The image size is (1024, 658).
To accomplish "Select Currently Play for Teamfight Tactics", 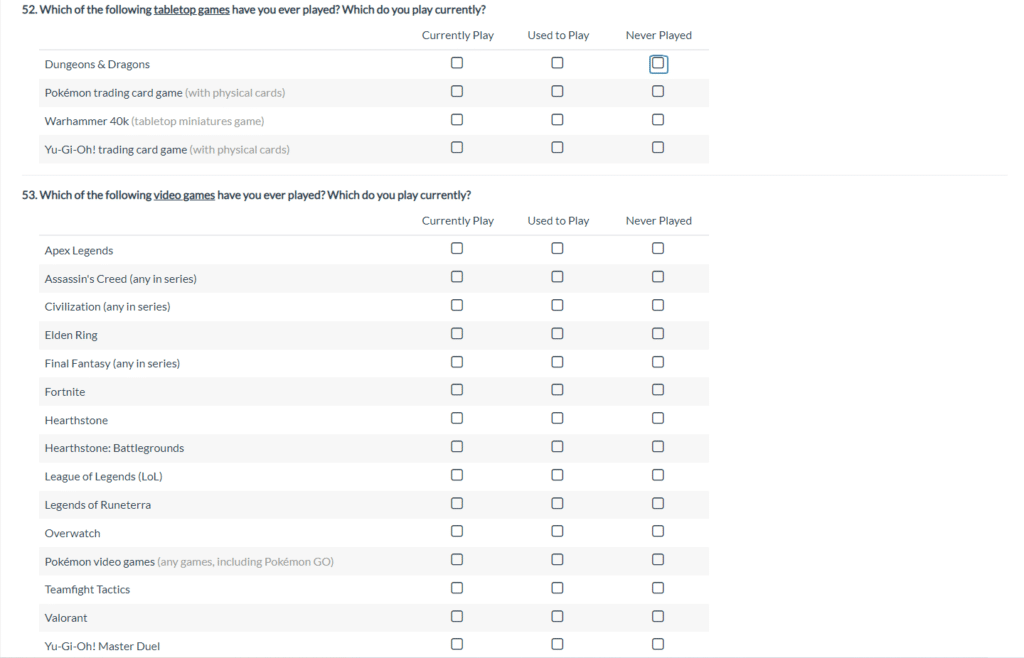I will (x=457, y=588).
